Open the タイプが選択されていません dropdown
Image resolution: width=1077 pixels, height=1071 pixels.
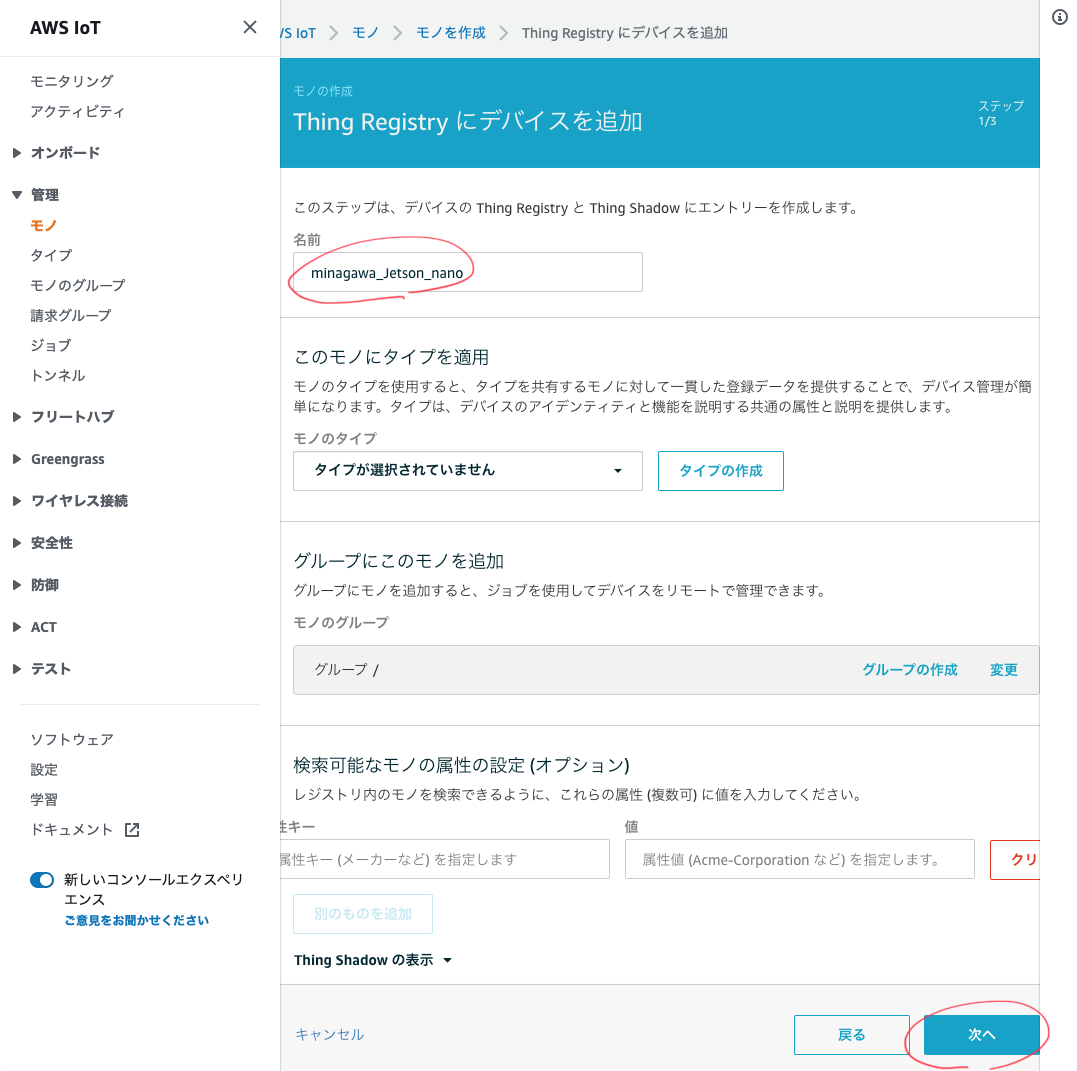tap(468, 471)
